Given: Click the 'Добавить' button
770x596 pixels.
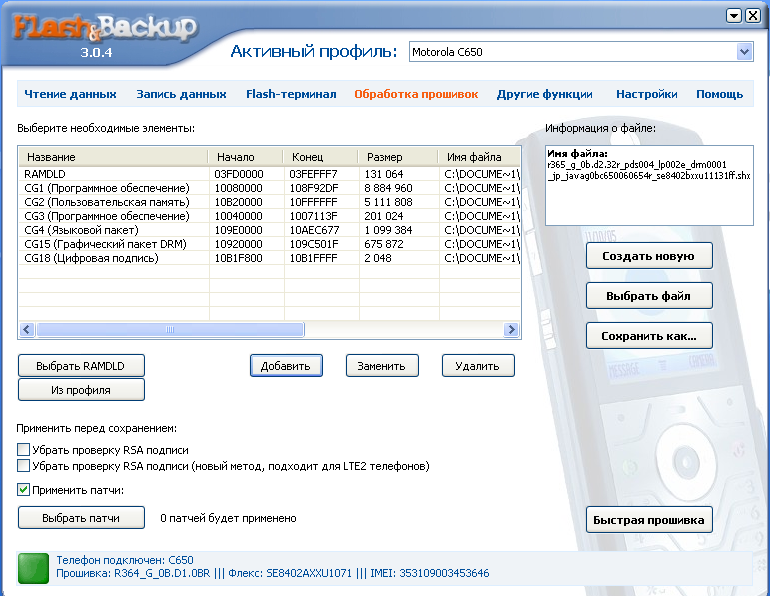Looking at the screenshot, I should click(x=286, y=366).
